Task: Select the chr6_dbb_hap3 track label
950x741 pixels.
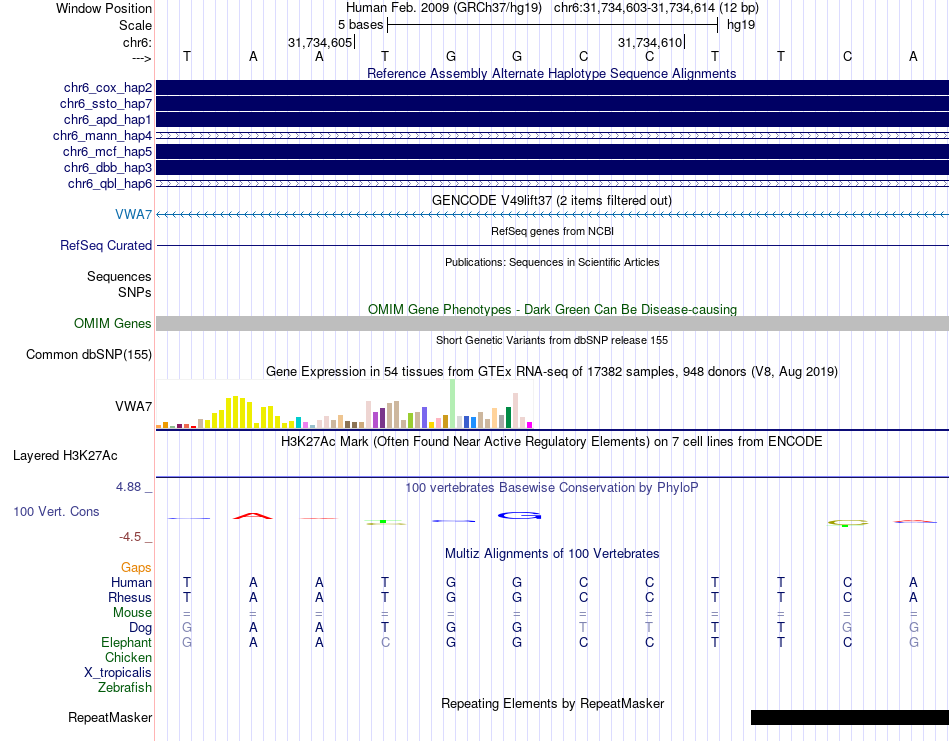Action: pos(108,167)
